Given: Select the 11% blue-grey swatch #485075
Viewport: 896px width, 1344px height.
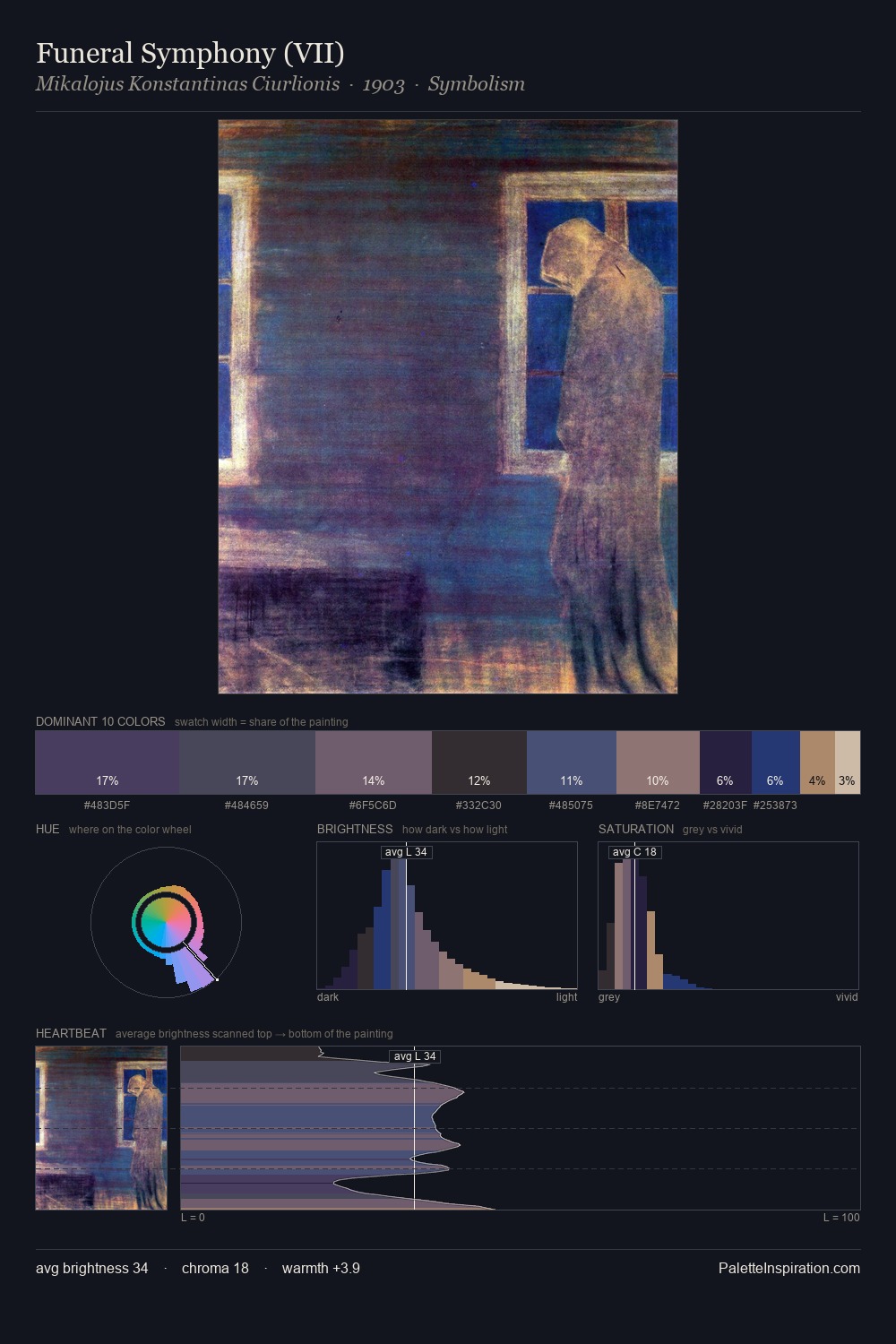Looking at the screenshot, I should click(572, 762).
